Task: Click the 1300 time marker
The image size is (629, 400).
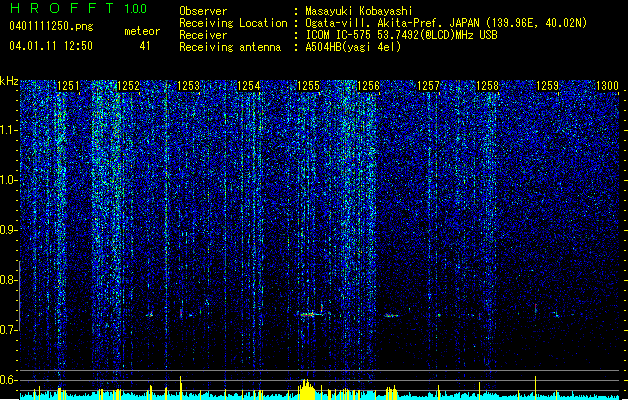Action: tap(607, 86)
